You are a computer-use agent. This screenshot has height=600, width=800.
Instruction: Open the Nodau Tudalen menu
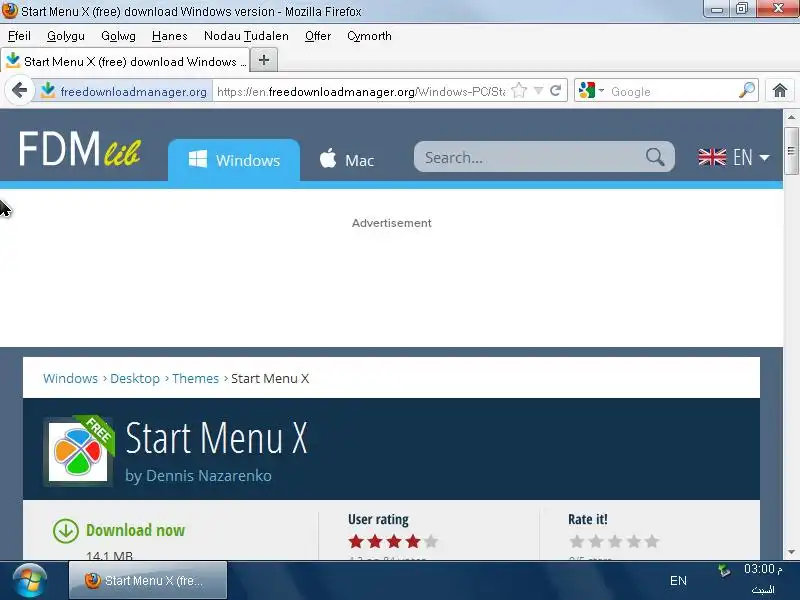(x=246, y=36)
